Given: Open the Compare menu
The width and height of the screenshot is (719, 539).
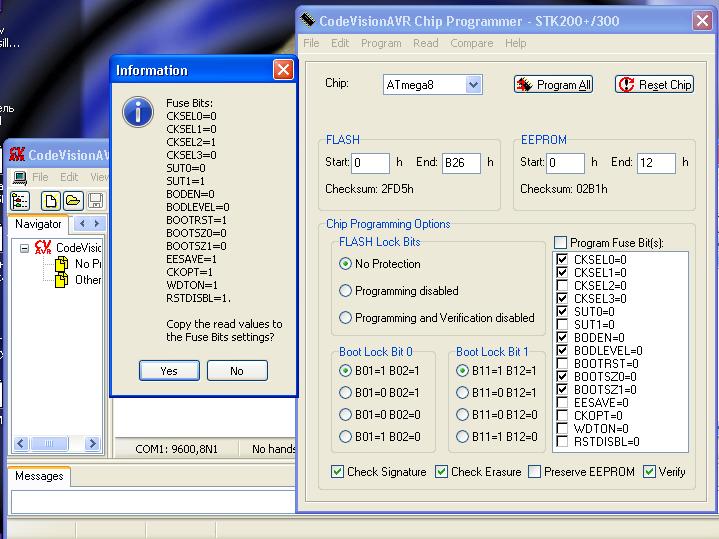Looking at the screenshot, I should (471, 43).
